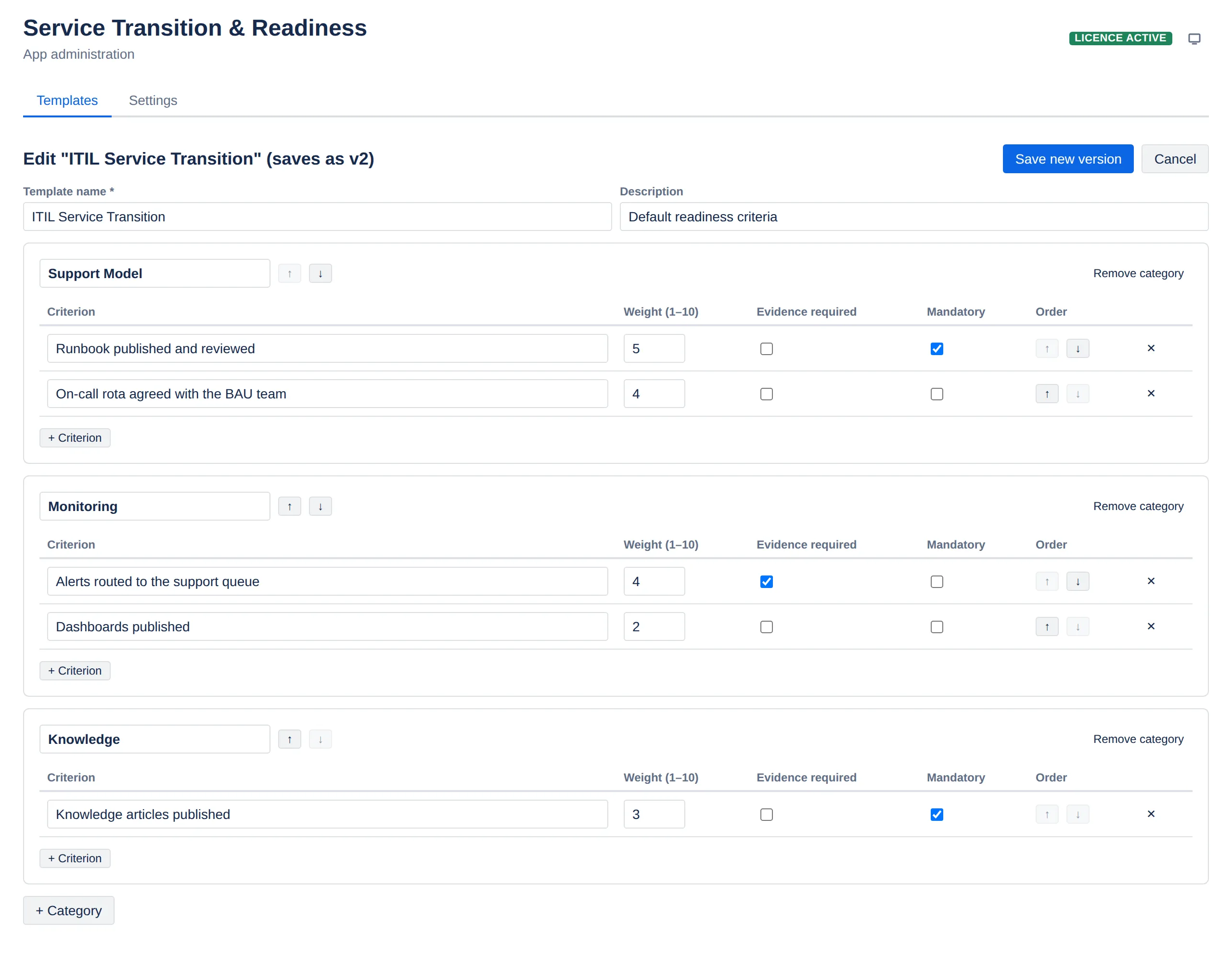Viewport: 1232px width, 971px height.
Task: Delete the On-call rota criterion
Action: tap(1151, 394)
